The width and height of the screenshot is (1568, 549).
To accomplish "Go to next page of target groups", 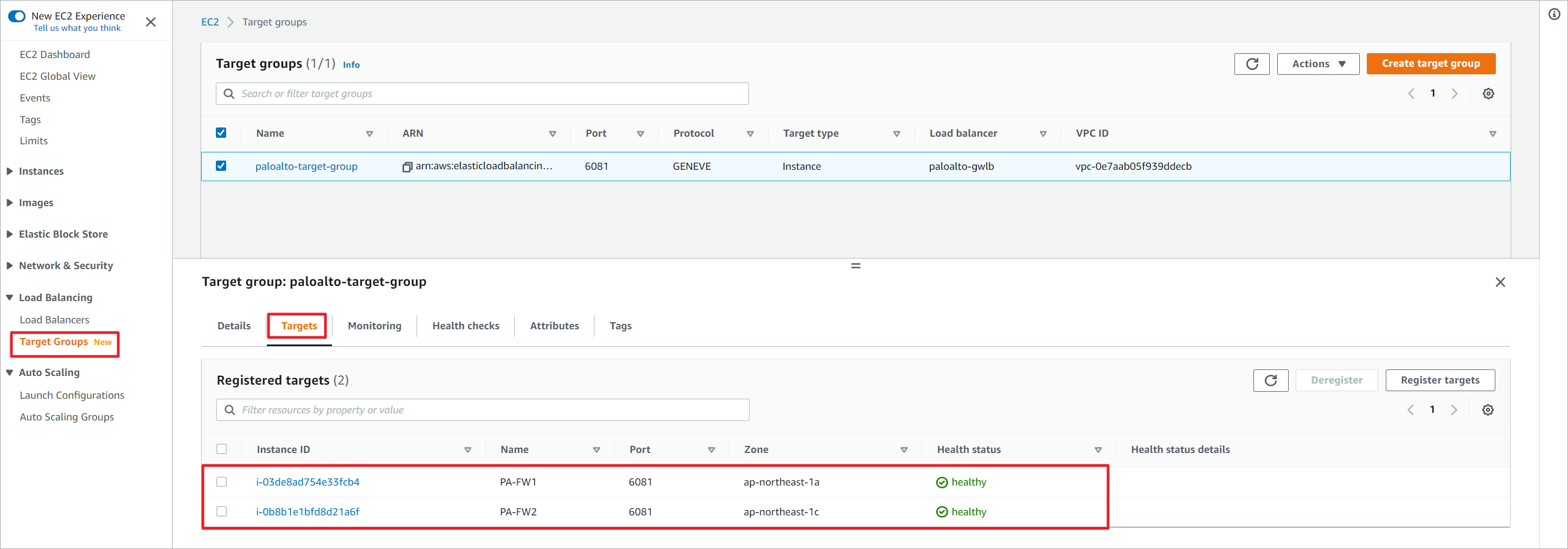I will point(1455,94).
